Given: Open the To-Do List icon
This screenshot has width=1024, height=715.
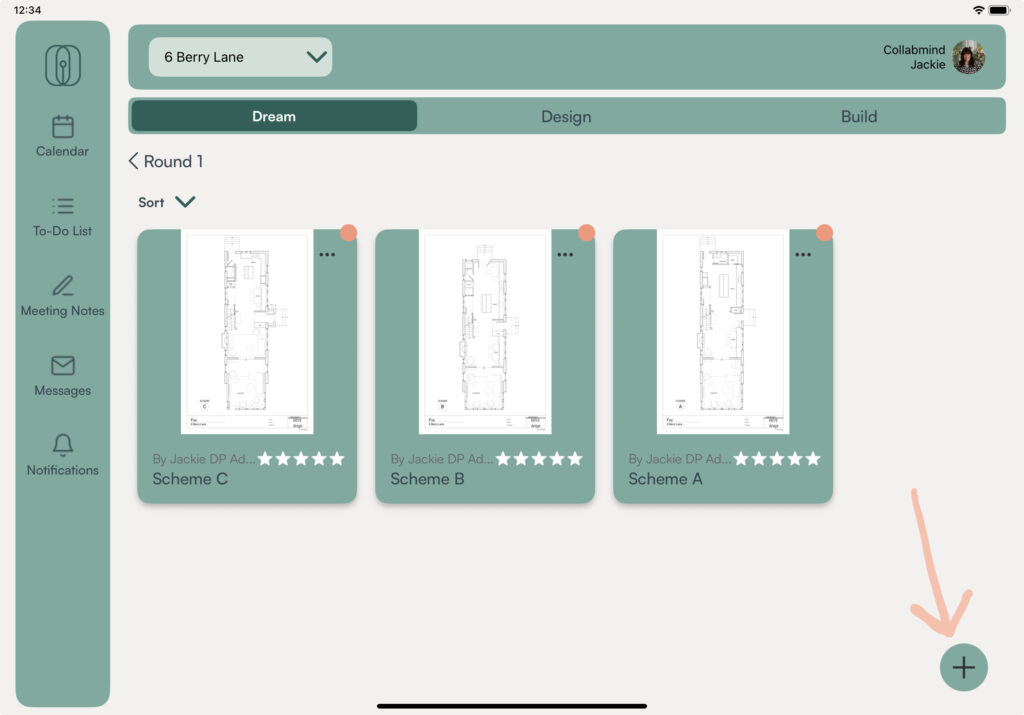Looking at the screenshot, I should point(63,206).
